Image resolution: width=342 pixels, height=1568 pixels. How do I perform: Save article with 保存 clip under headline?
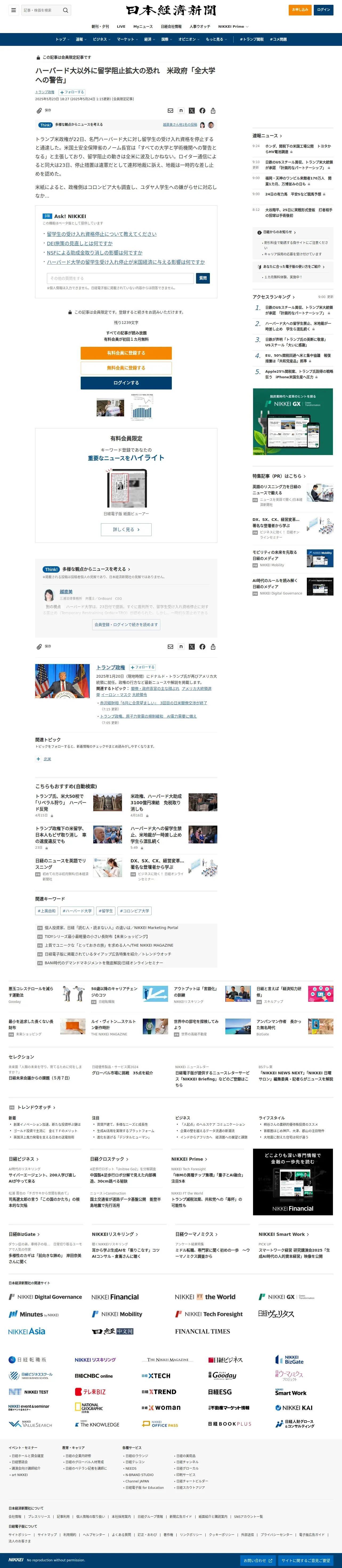(43, 111)
